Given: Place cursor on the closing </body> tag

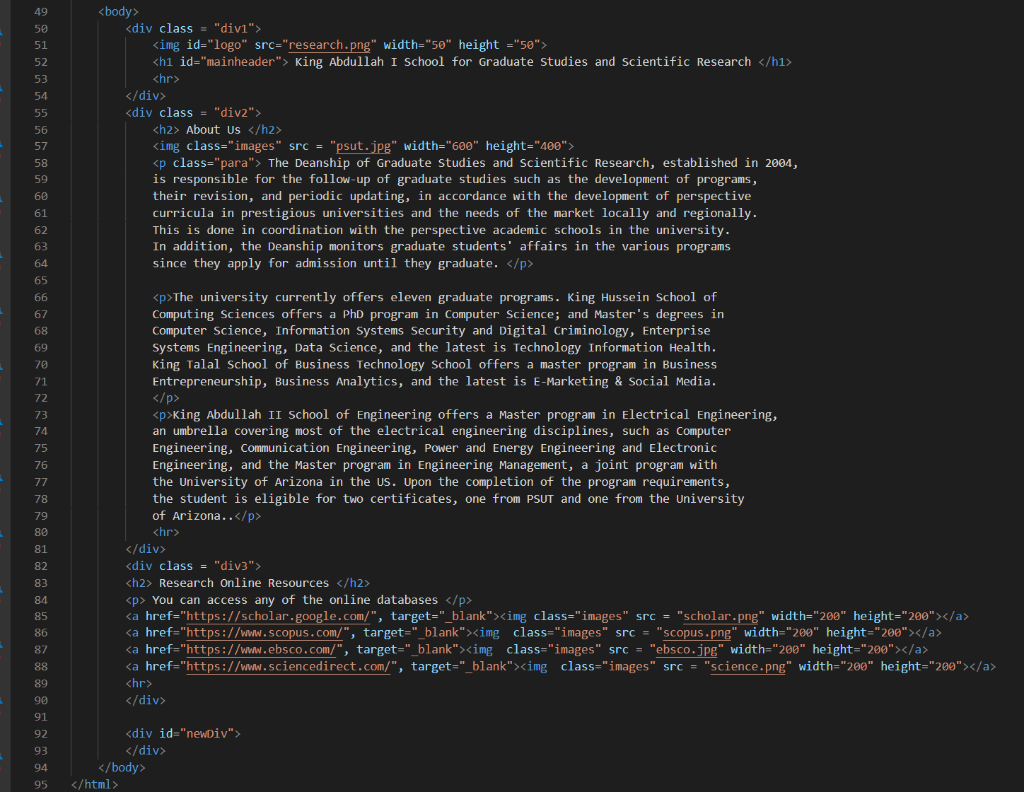Looking at the screenshot, I should tap(121, 768).
